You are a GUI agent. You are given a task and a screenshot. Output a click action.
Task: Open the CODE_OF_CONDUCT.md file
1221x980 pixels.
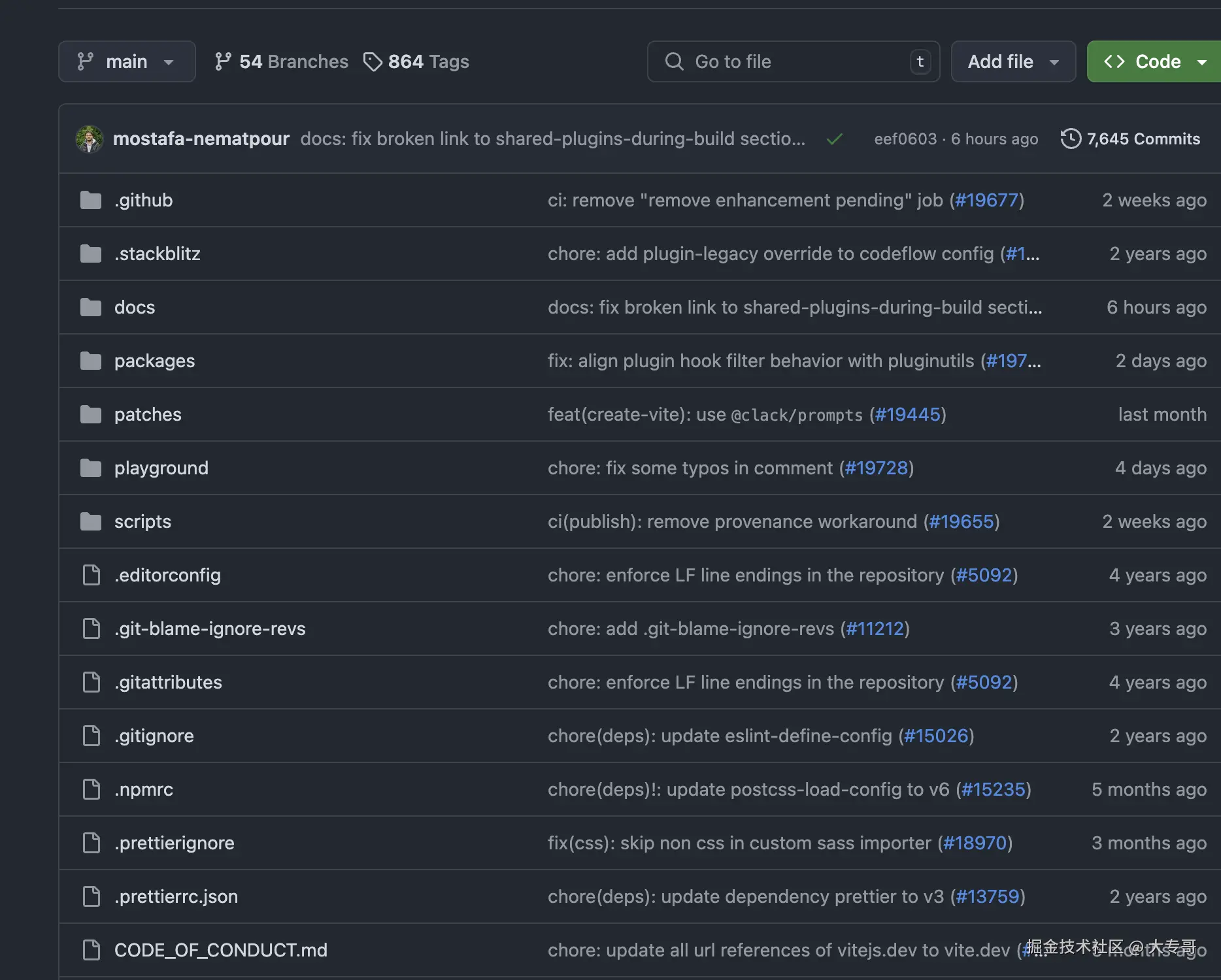pyautogui.click(x=220, y=950)
